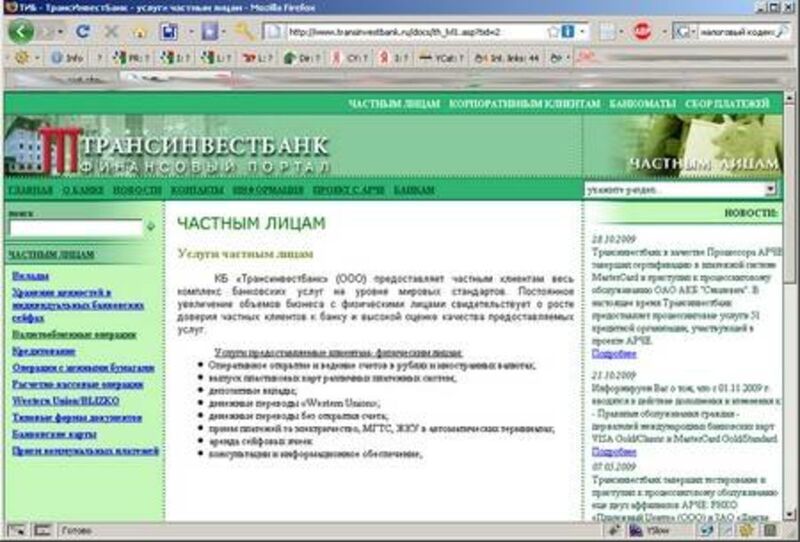Reload the page with the blue refresh icon
The width and height of the screenshot is (800, 542).
pyautogui.click(x=82, y=32)
